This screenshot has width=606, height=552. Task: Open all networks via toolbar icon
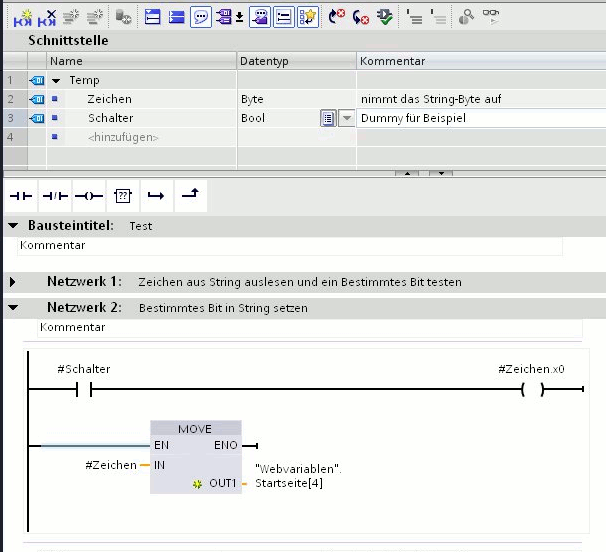click(153, 17)
